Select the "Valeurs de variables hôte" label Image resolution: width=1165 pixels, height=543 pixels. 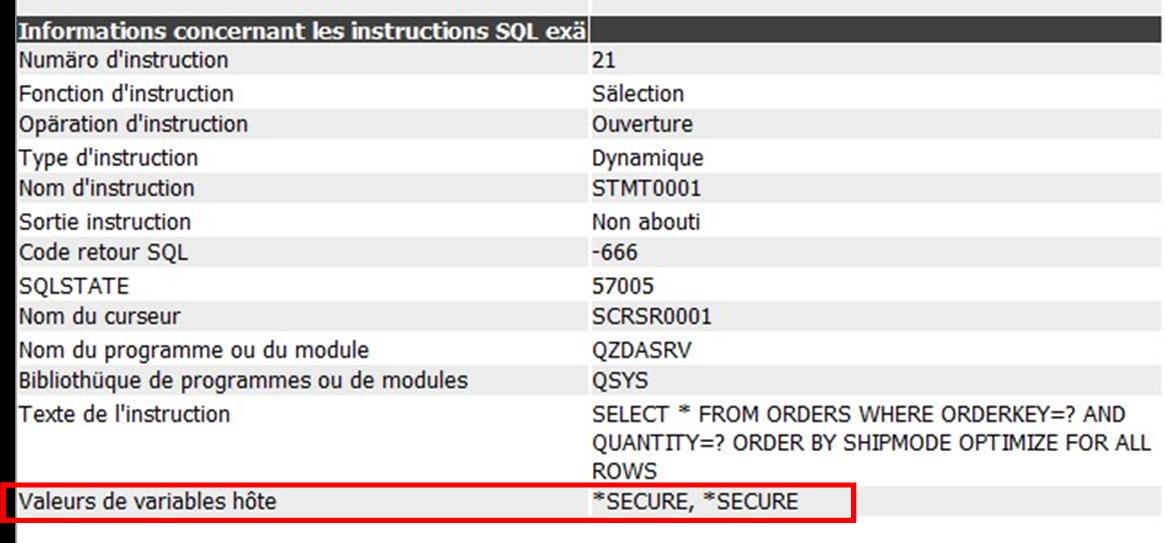point(147,501)
